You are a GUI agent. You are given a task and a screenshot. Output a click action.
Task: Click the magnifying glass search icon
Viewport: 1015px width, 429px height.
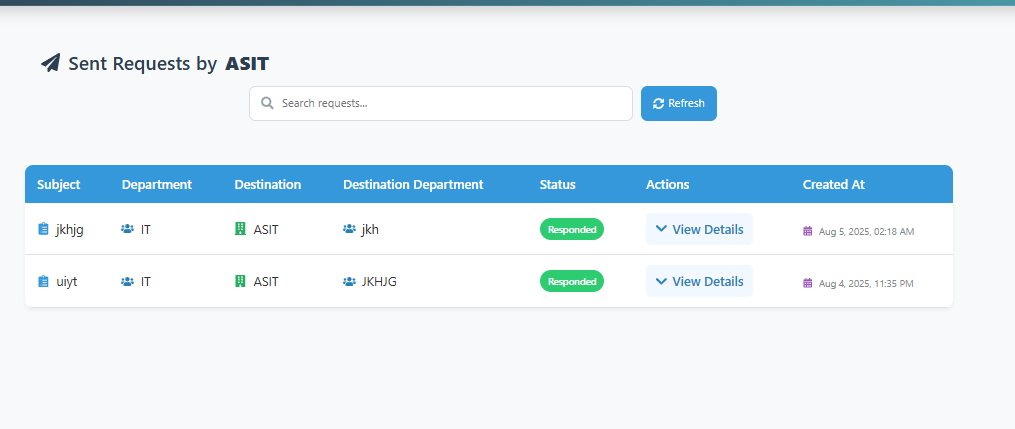click(267, 103)
